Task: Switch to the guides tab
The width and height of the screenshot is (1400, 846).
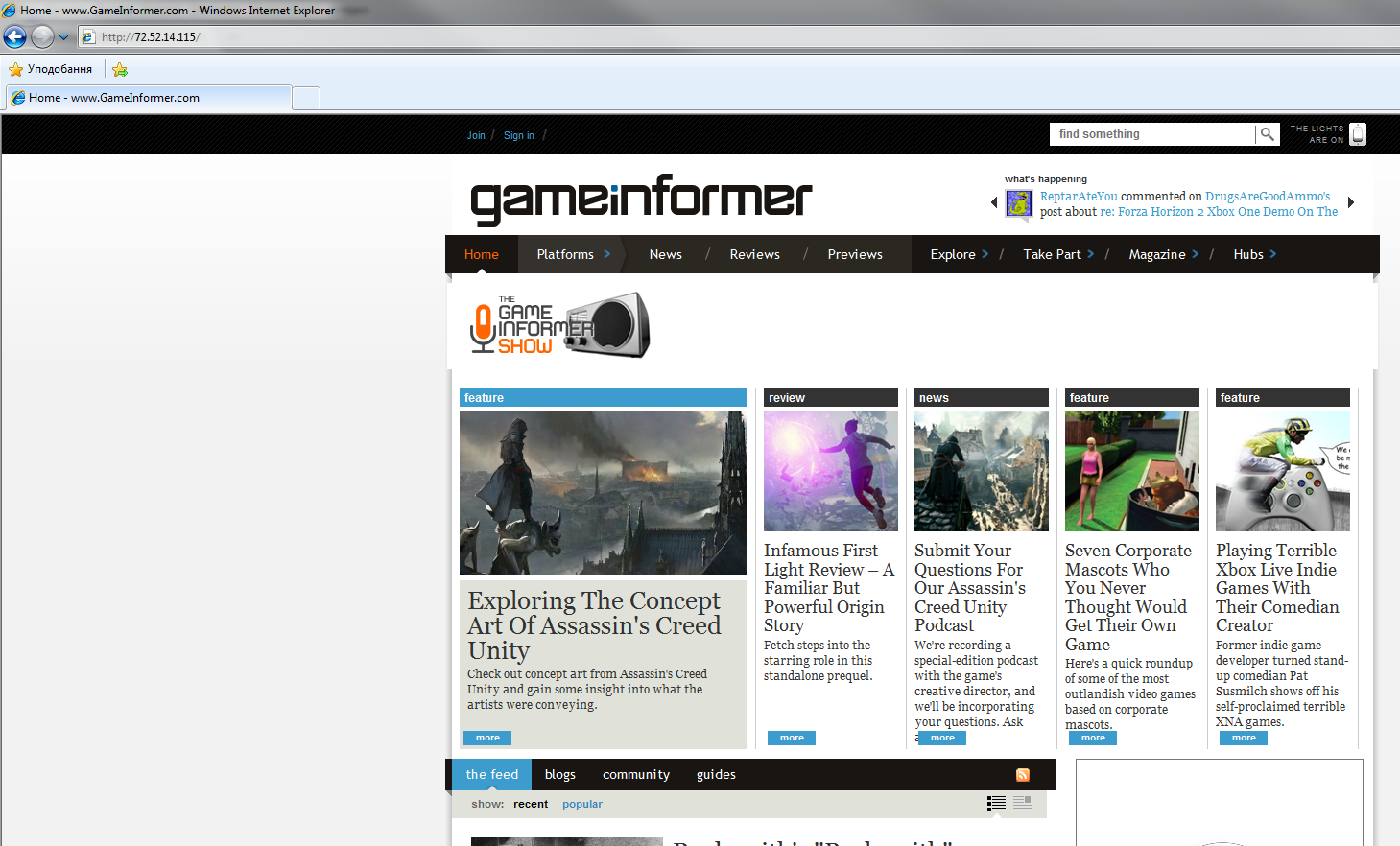Action: click(x=716, y=774)
